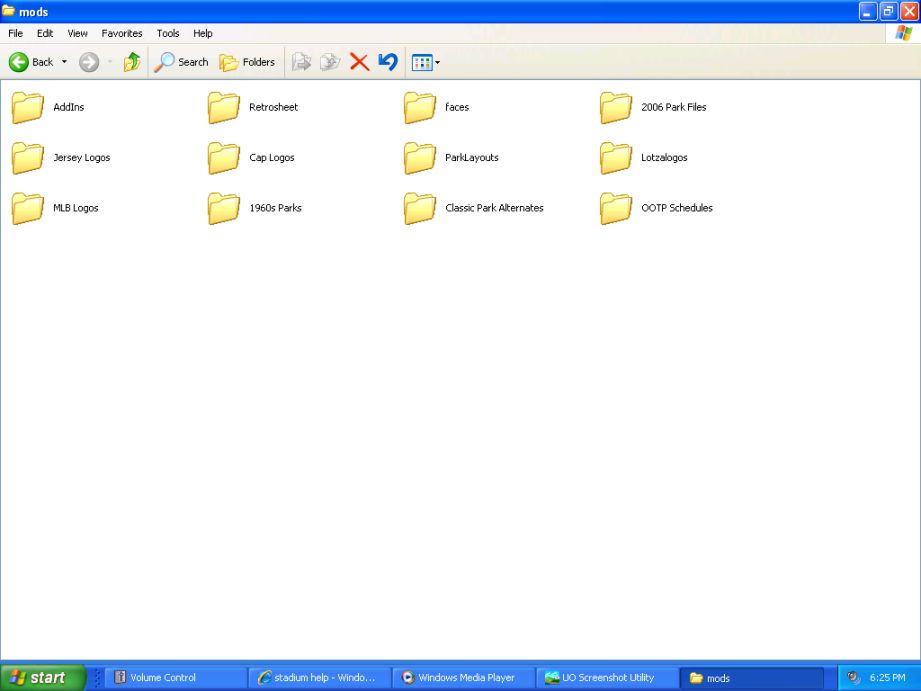Screen dimensions: 921x691
Task: Select the 'Retrosheet' label
Action: [x=273, y=107]
